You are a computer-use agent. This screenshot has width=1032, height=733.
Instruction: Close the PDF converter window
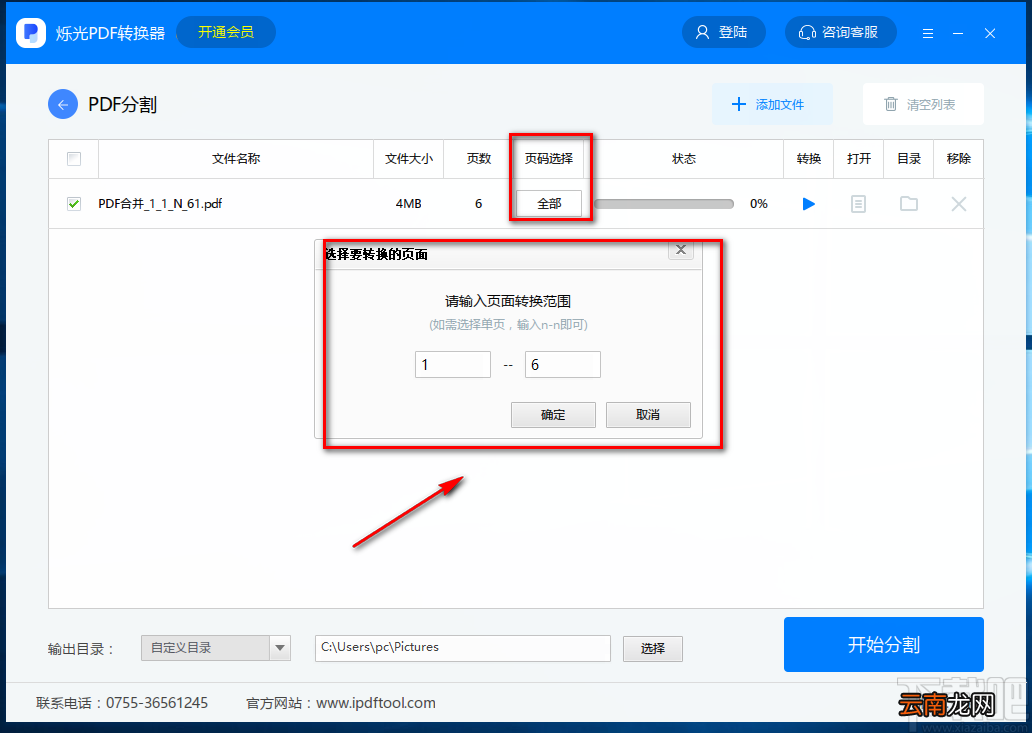[x=990, y=33]
